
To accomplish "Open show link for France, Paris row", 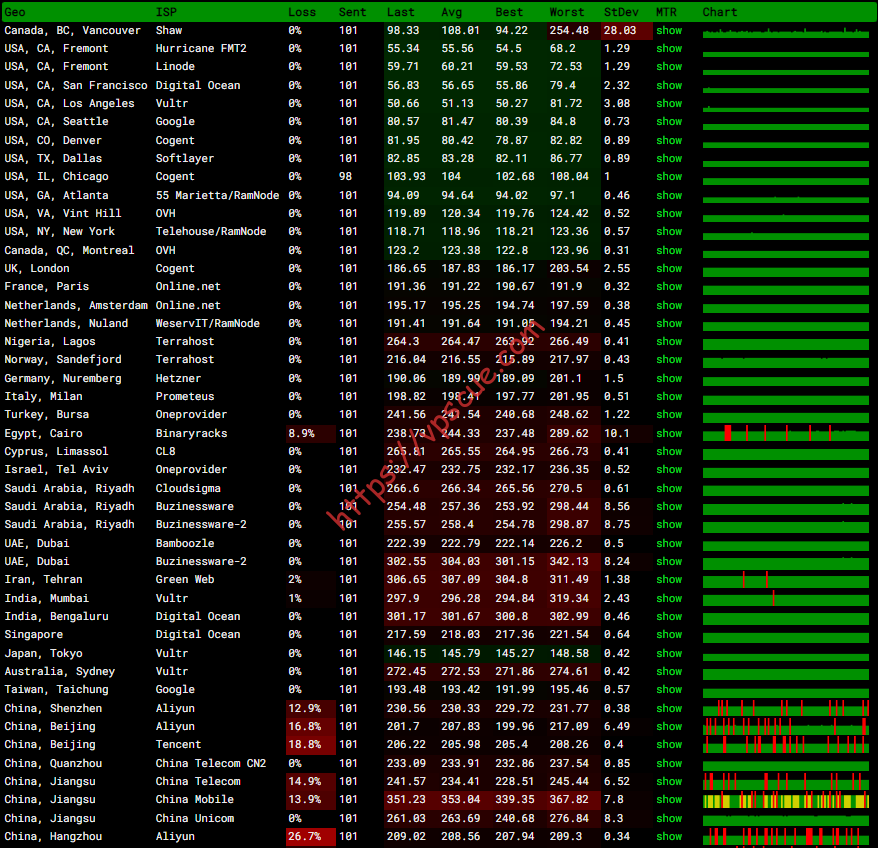I will 669,286.
